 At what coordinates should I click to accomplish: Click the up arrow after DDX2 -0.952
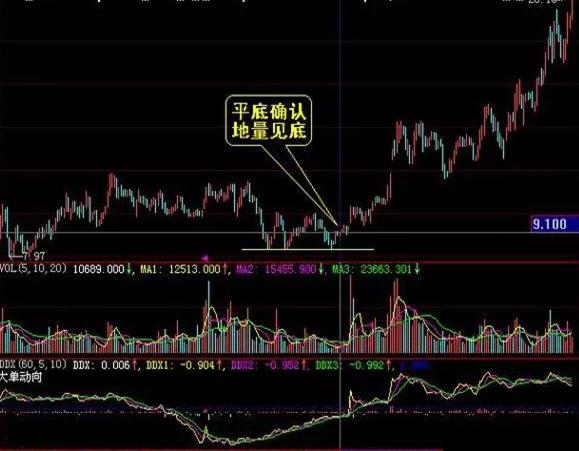pyautogui.click(x=304, y=365)
